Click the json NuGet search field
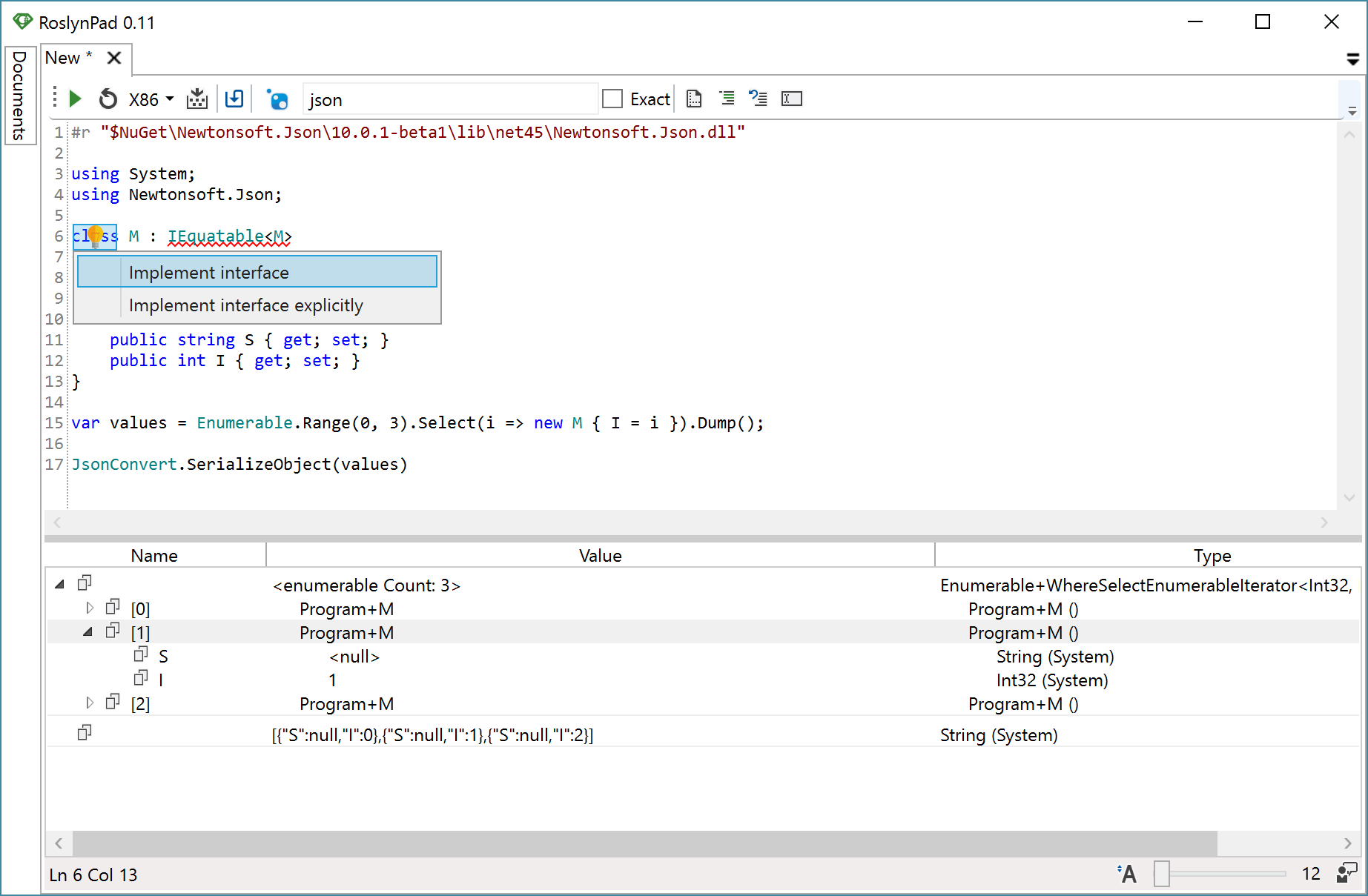Viewport: 1368px width, 896px height. tap(449, 99)
